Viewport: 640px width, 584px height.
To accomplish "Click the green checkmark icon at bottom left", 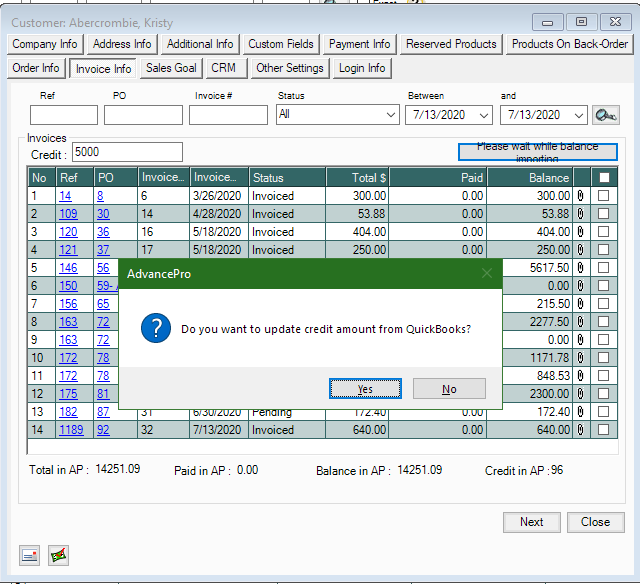I will click(59, 556).
